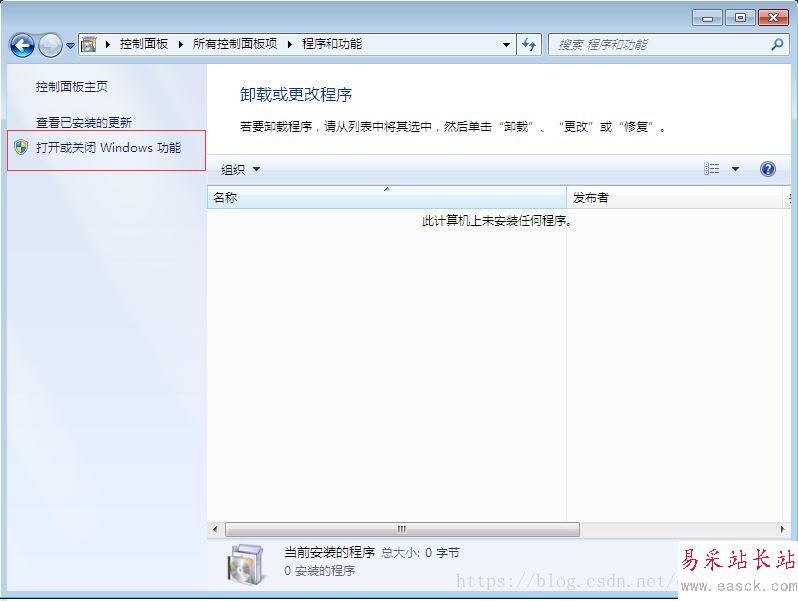Click the horizontal scrollbar thumb
The width and height of the screenshot is (798, 601).
[402, 529]
